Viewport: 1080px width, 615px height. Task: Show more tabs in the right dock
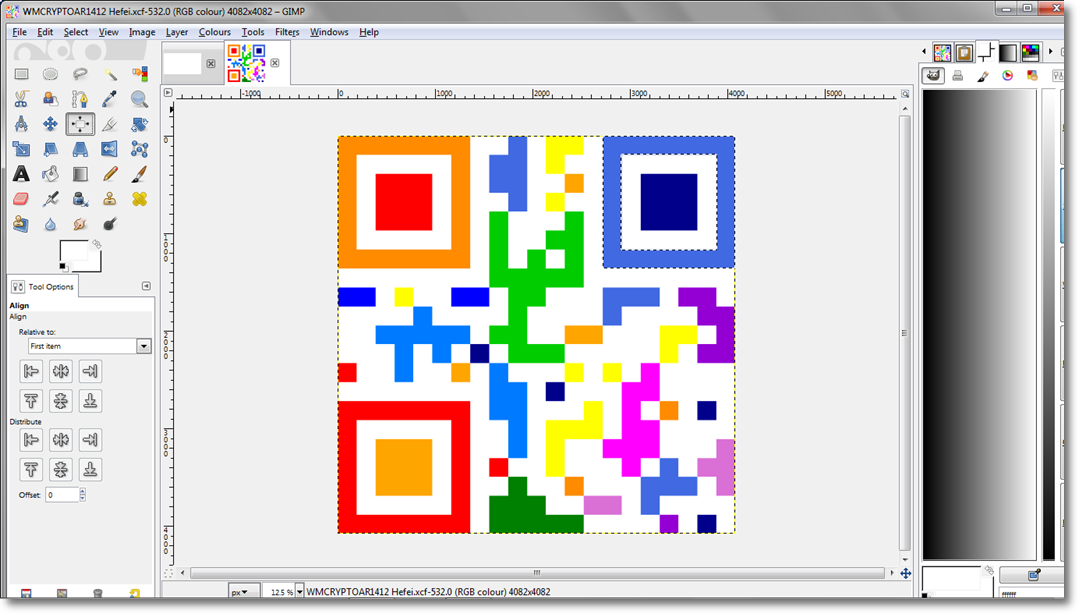pos(1050,51)
